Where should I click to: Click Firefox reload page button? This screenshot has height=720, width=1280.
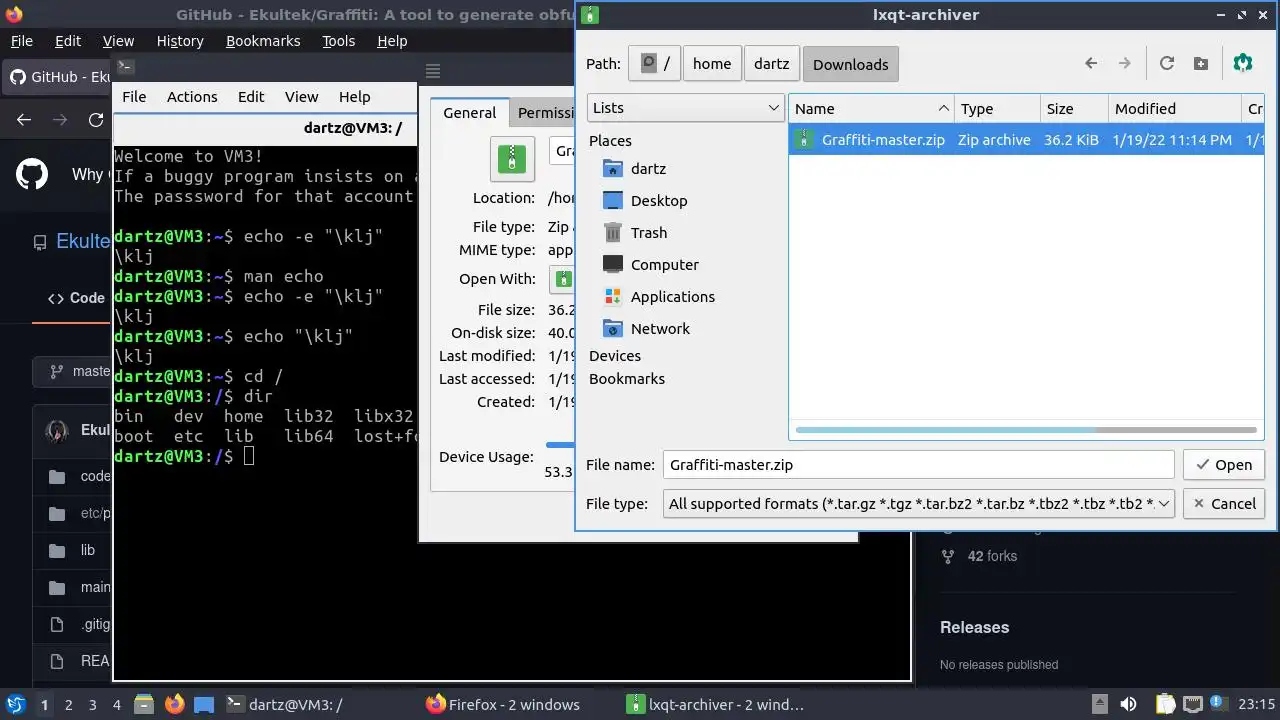coord(96,120)
